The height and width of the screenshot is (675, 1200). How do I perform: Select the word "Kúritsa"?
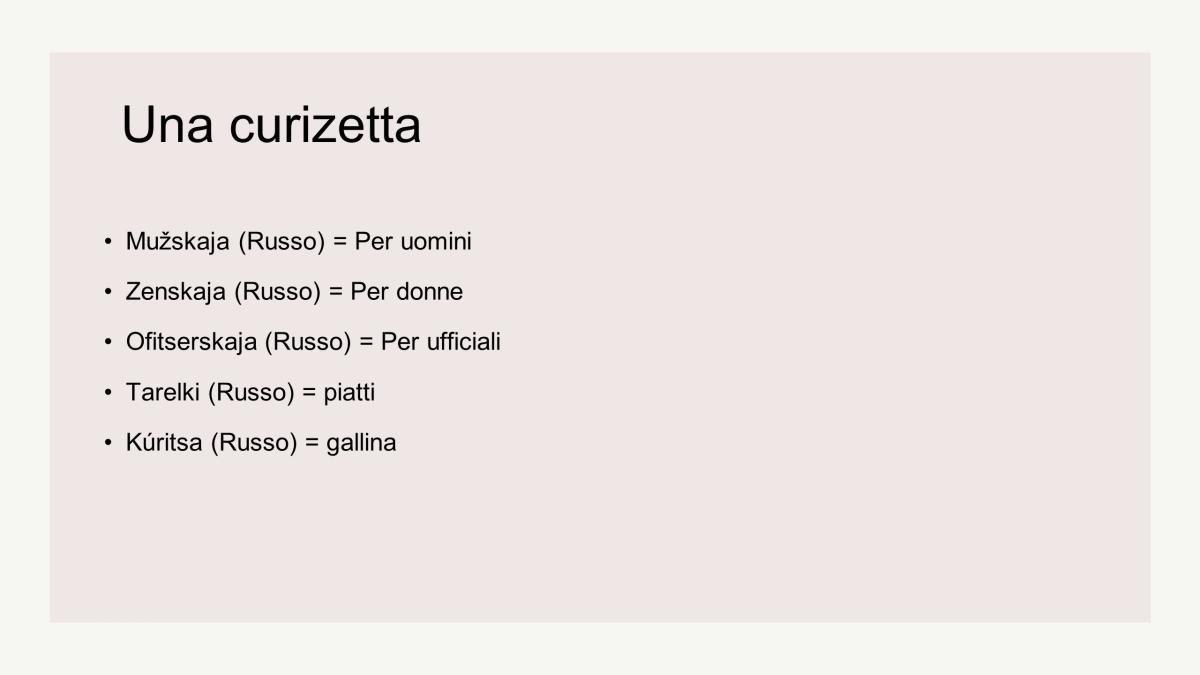click(165, 442)
